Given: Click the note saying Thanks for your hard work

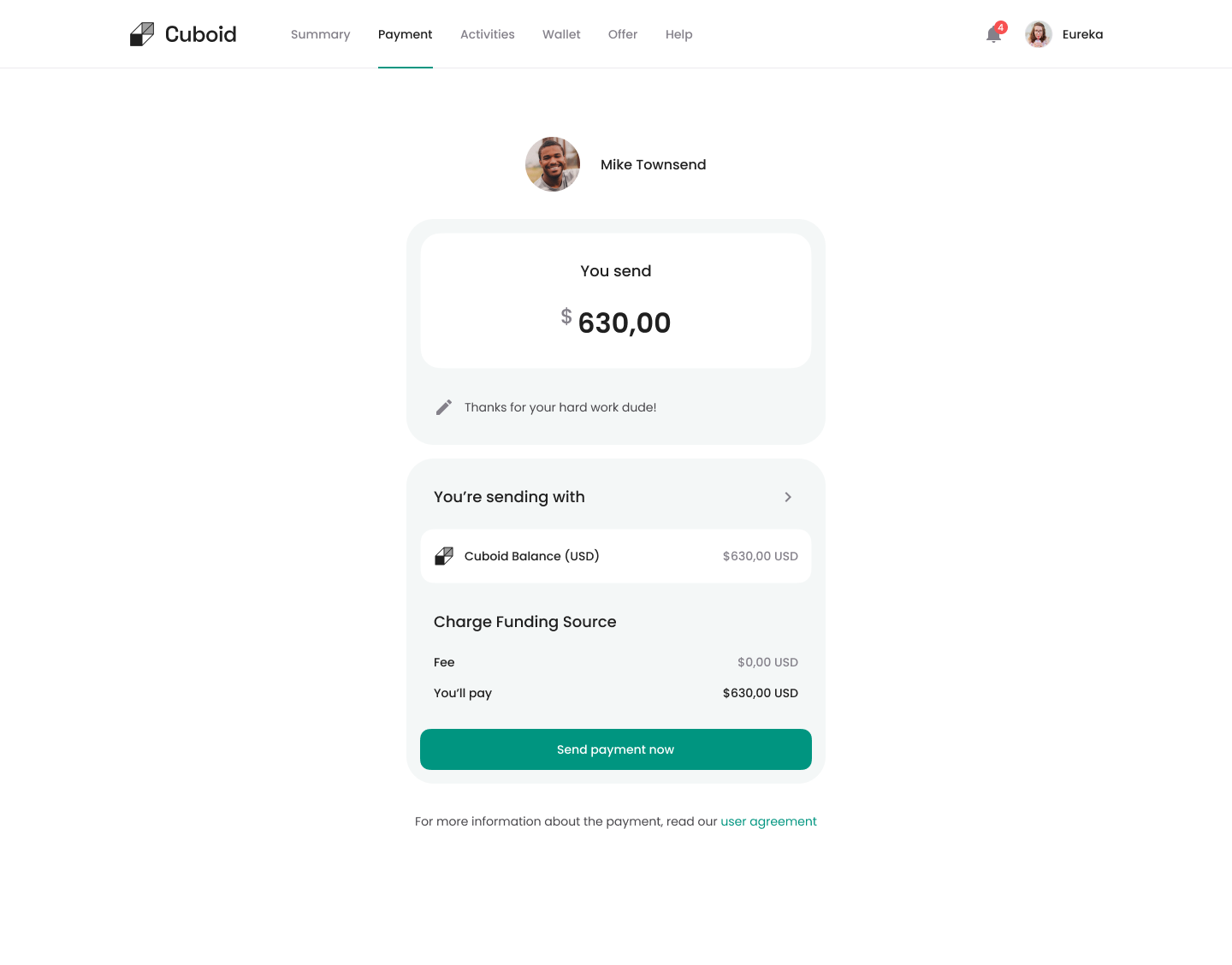Looking at the screenshot, I should (x=560, y=407).
